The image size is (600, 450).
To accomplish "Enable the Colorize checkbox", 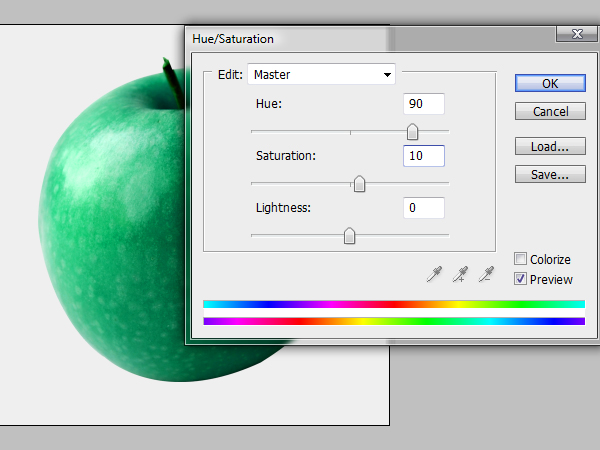I will click(520, 259).
